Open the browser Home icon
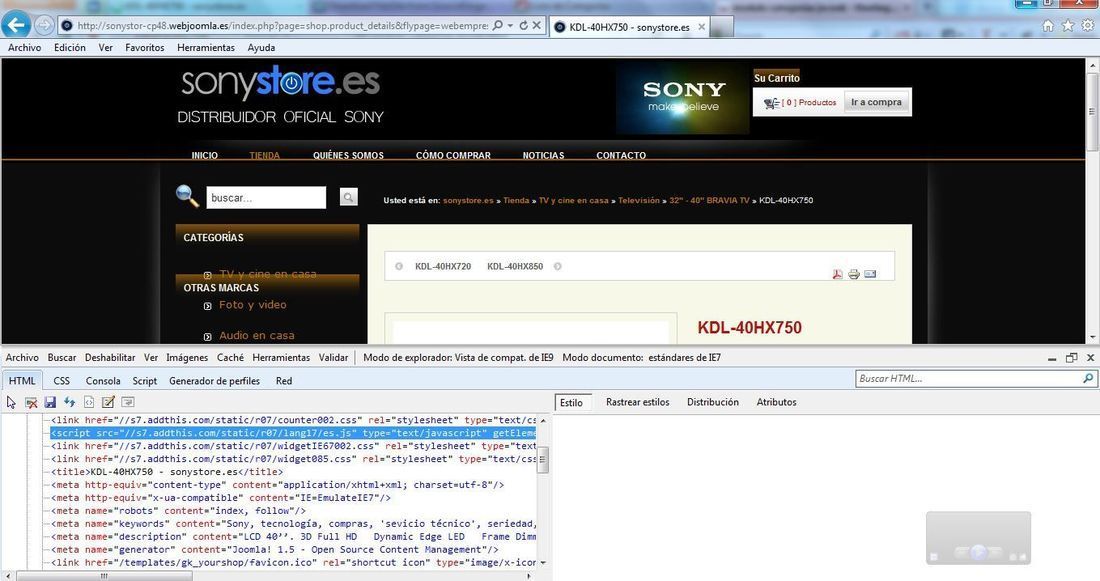This screenshot has width=1100, height=581. [1048, 26]
